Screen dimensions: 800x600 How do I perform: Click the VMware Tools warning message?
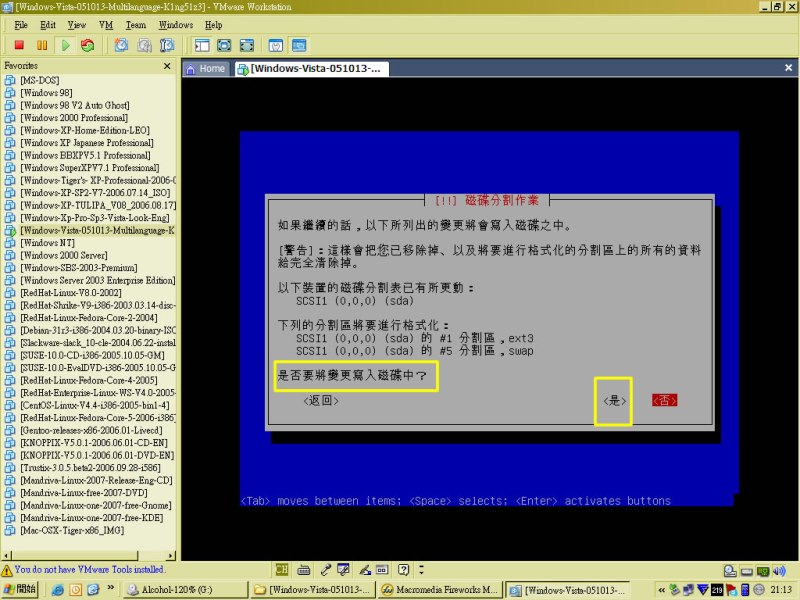point(89,569)
